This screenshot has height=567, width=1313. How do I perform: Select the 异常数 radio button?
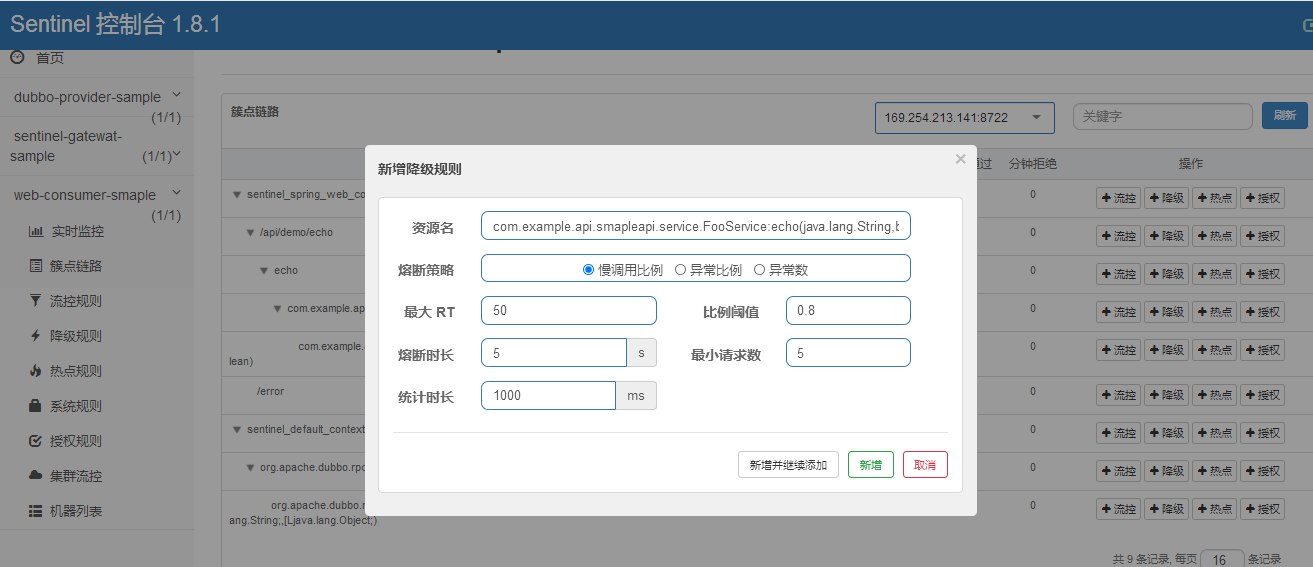tap(759, 270)
